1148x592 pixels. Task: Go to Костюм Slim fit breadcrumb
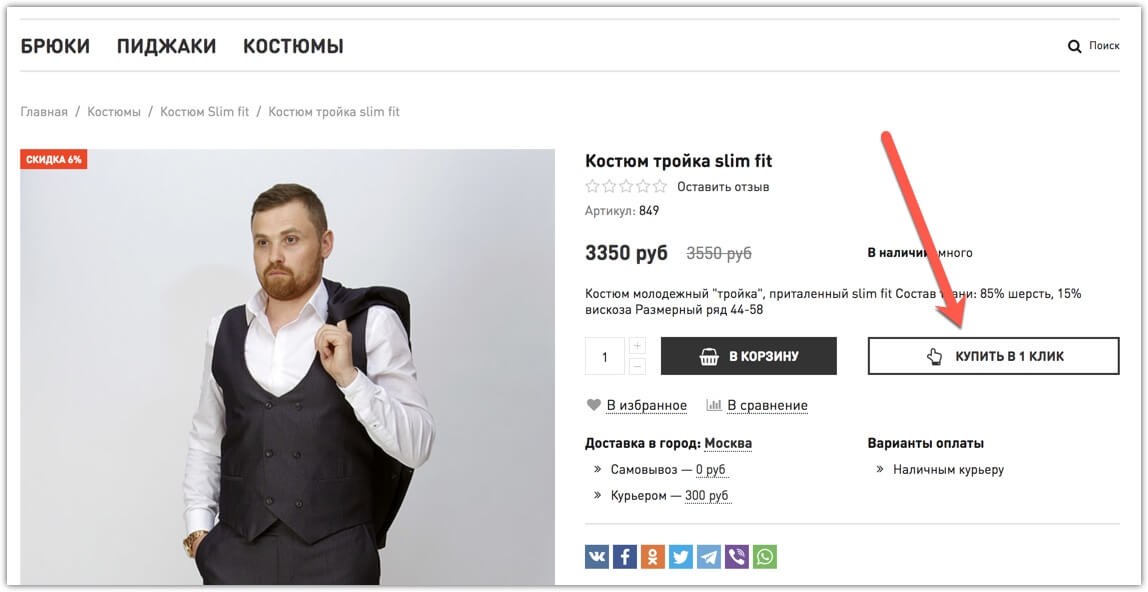tap(204, 112)
